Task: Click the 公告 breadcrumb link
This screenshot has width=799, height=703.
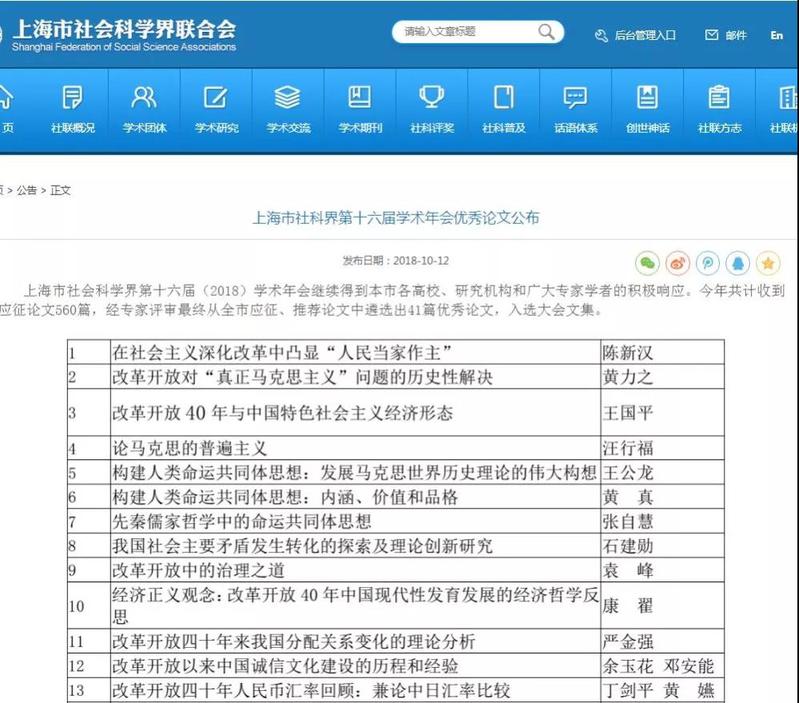Action: point(26,190)
